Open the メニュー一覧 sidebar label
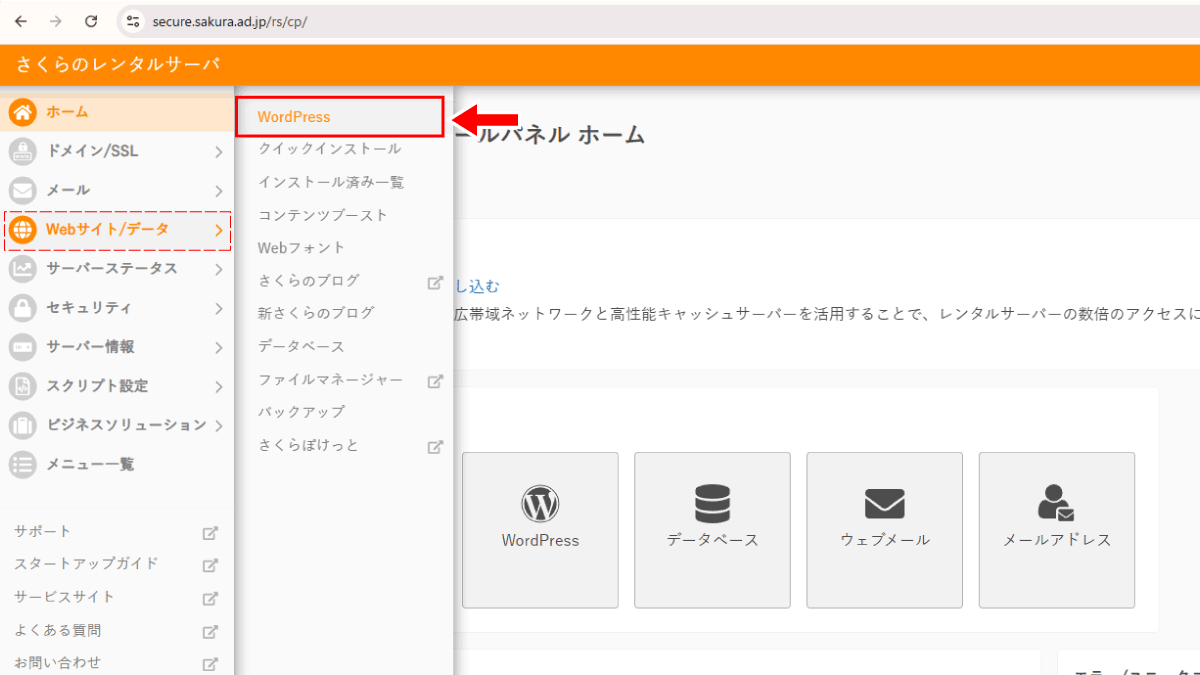The width and height of the screenshot is (1200, 675). 90,464
